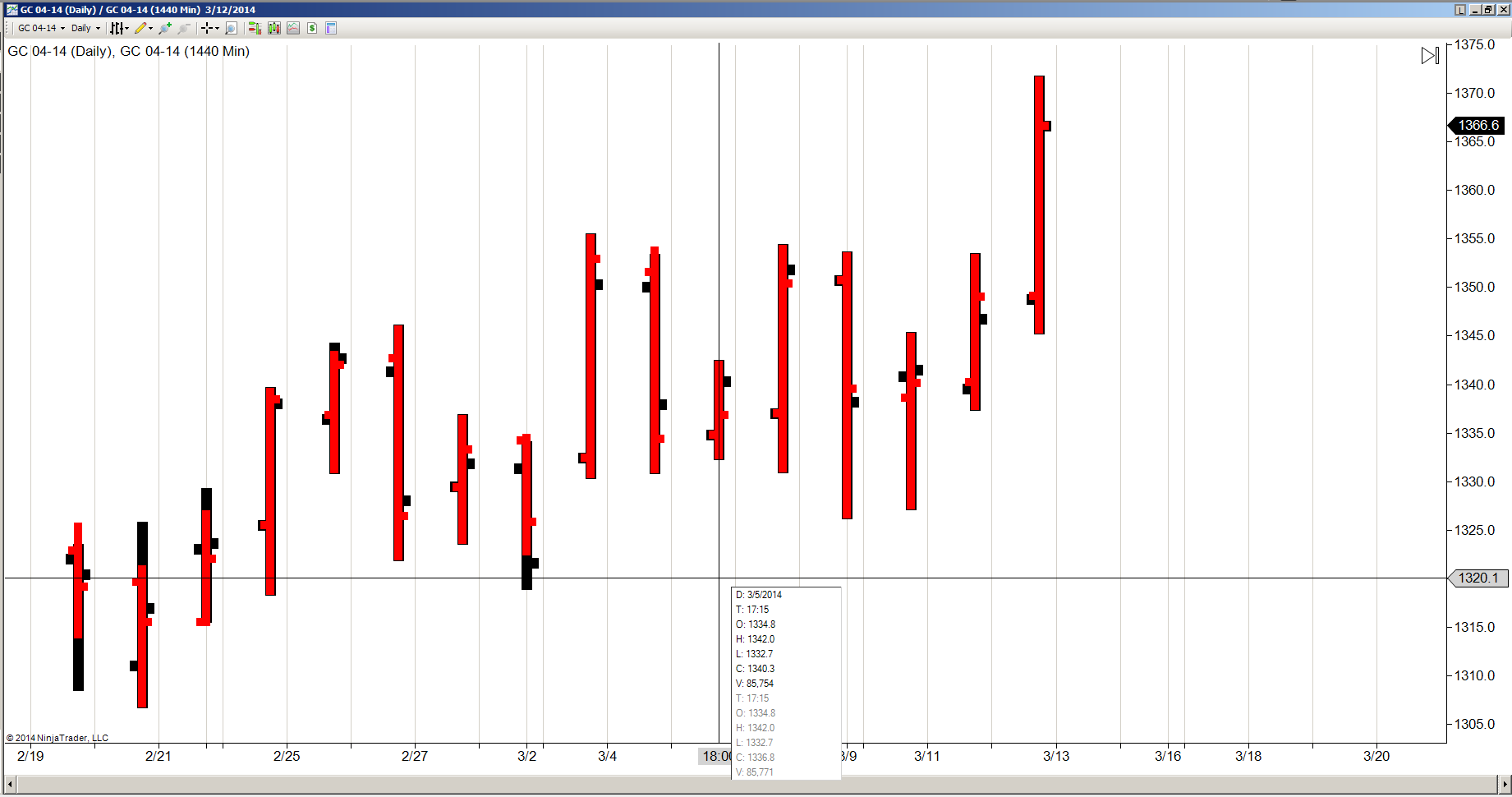Screen dimensions: 1512x797
Task: Click the 1350.0 price axis label
Action: pos(1475,287)
